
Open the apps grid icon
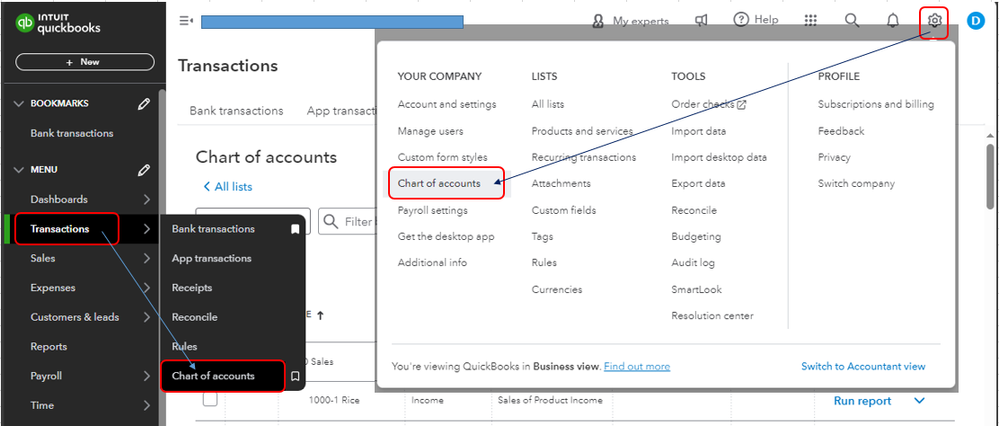coord(810,20)
